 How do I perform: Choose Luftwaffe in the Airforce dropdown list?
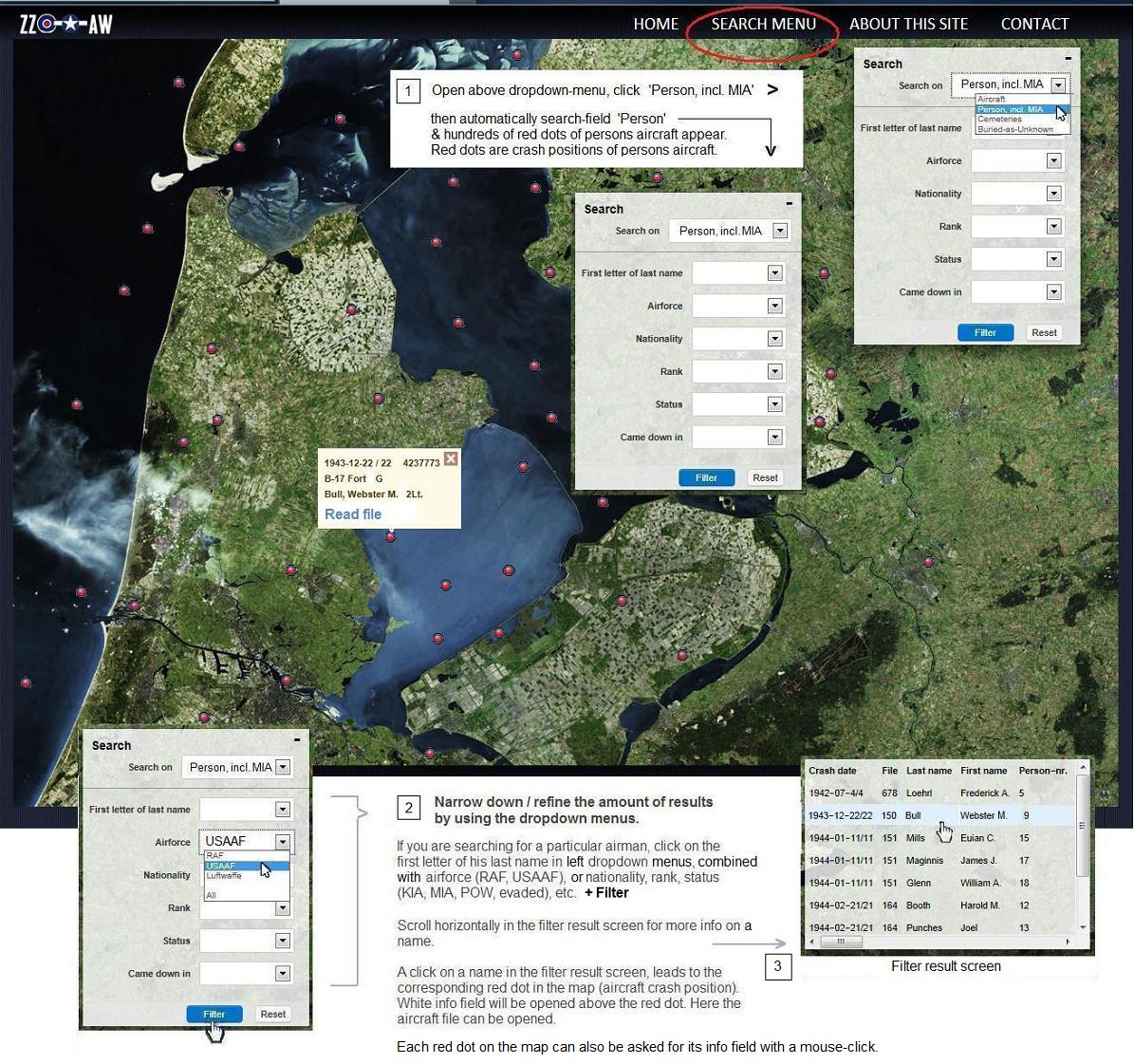[224, 876]
